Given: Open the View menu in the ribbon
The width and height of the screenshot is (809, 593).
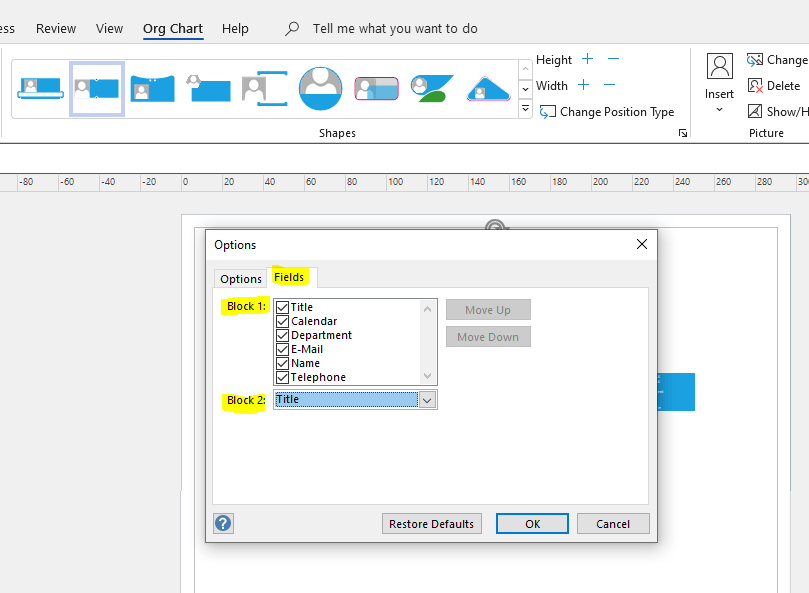Looking at the screenshot, I should click(x=109, y=28).
